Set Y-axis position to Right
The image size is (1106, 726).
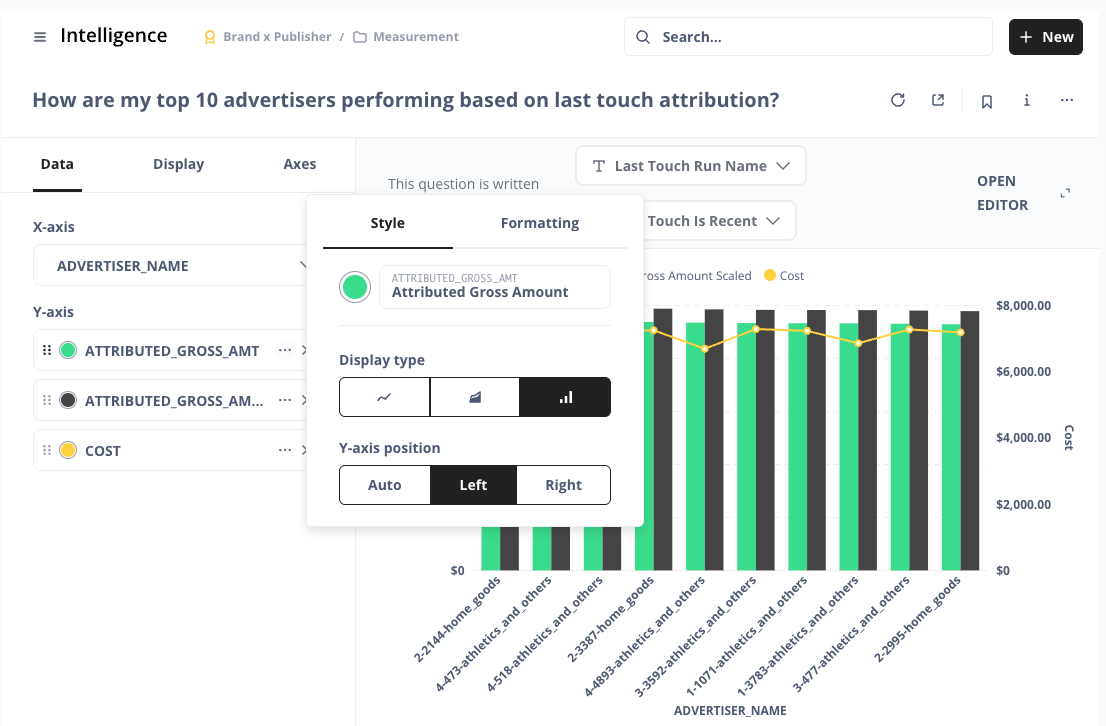click(x=563, y=485)
